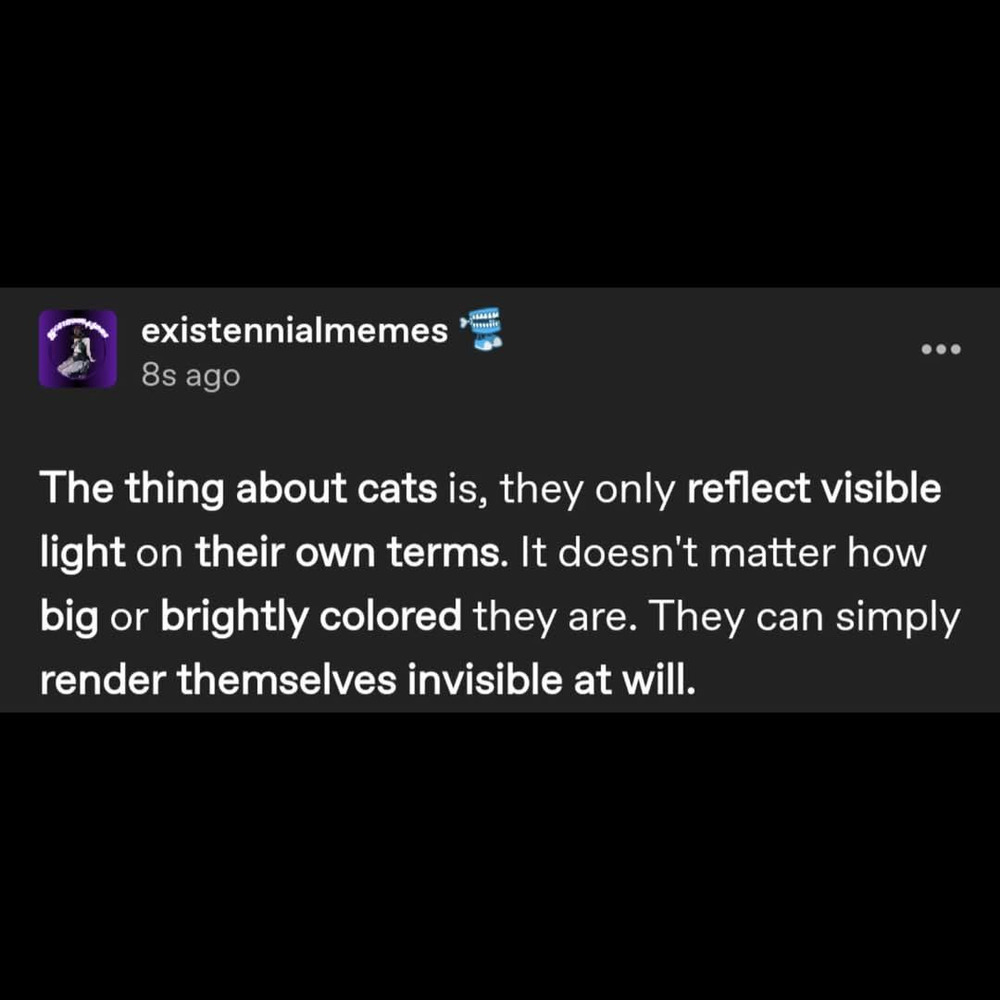Open the existennialmemes purple avatar

pyautogui.click(x=78, y=349)
